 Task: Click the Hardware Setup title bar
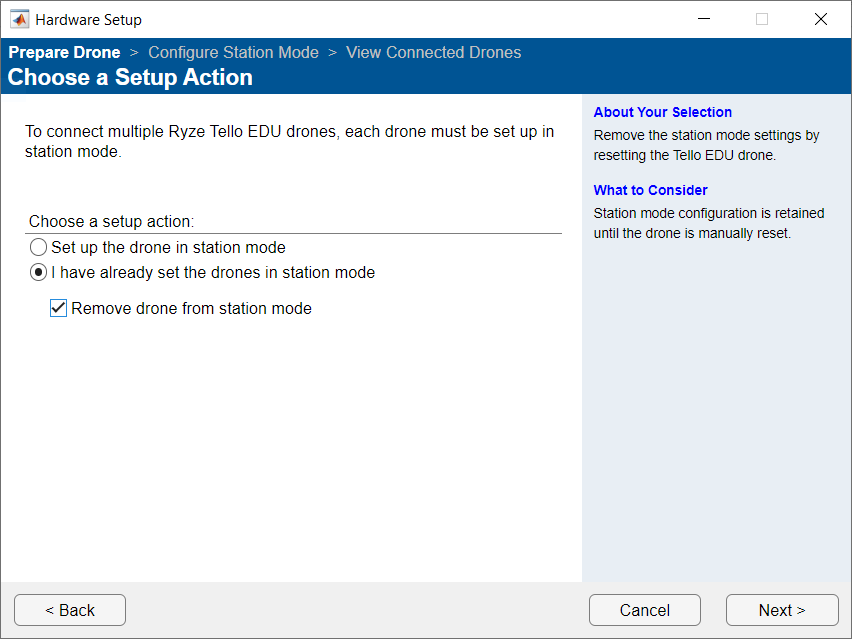[x=400, y=18]
